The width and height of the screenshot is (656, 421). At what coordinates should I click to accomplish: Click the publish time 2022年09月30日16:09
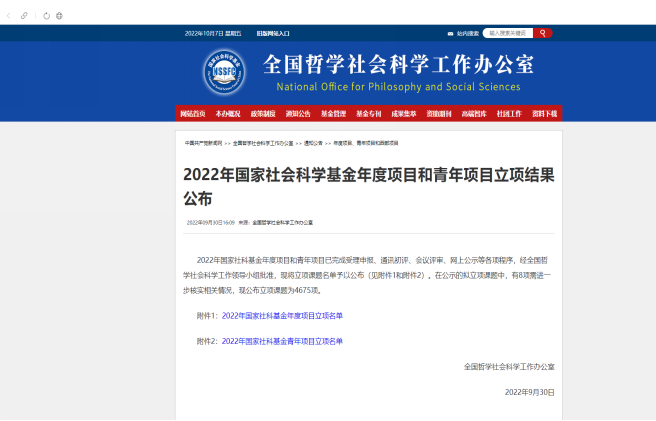[211, 223]
